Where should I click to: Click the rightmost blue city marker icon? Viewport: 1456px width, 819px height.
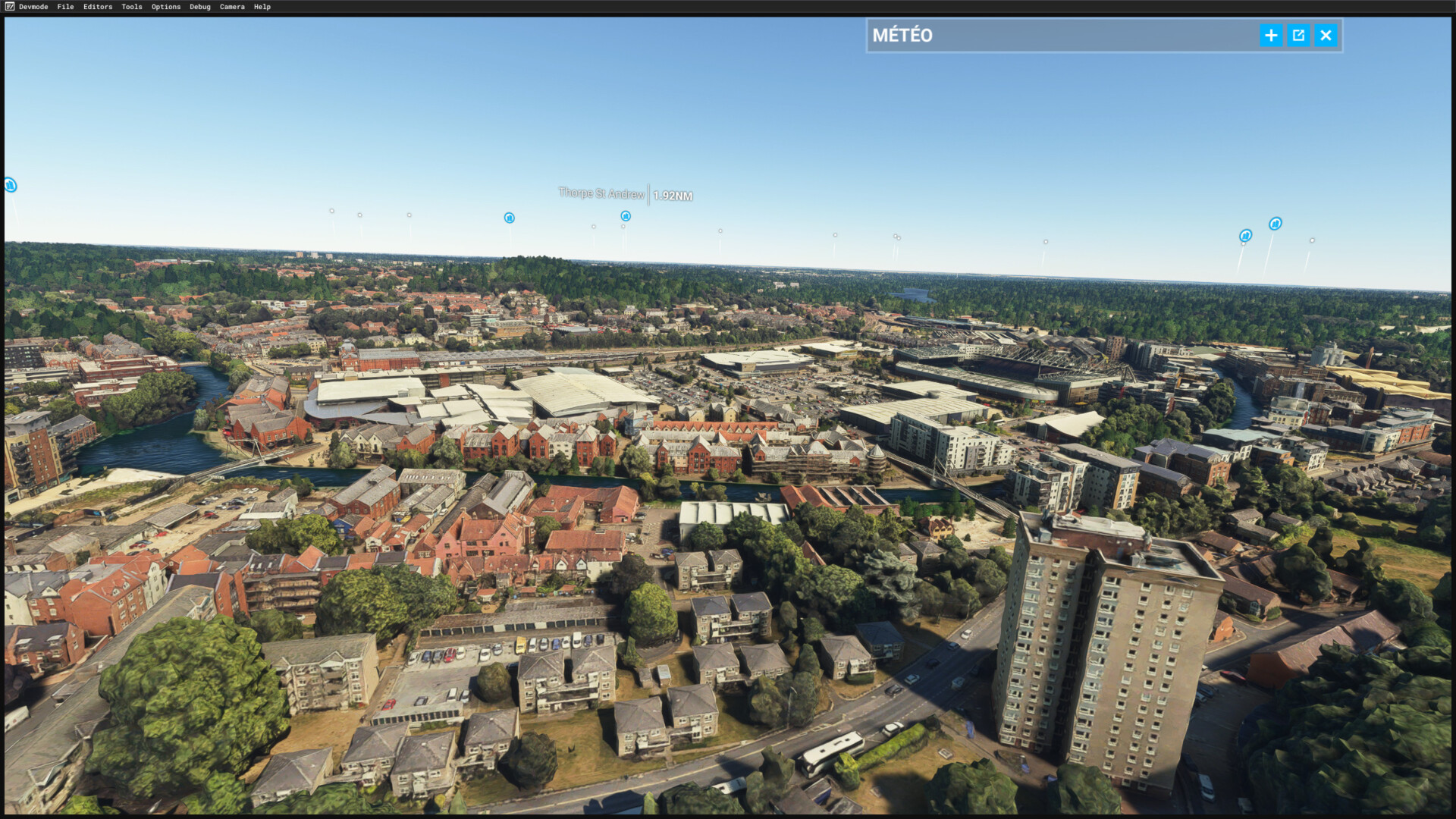(1276, 224)
